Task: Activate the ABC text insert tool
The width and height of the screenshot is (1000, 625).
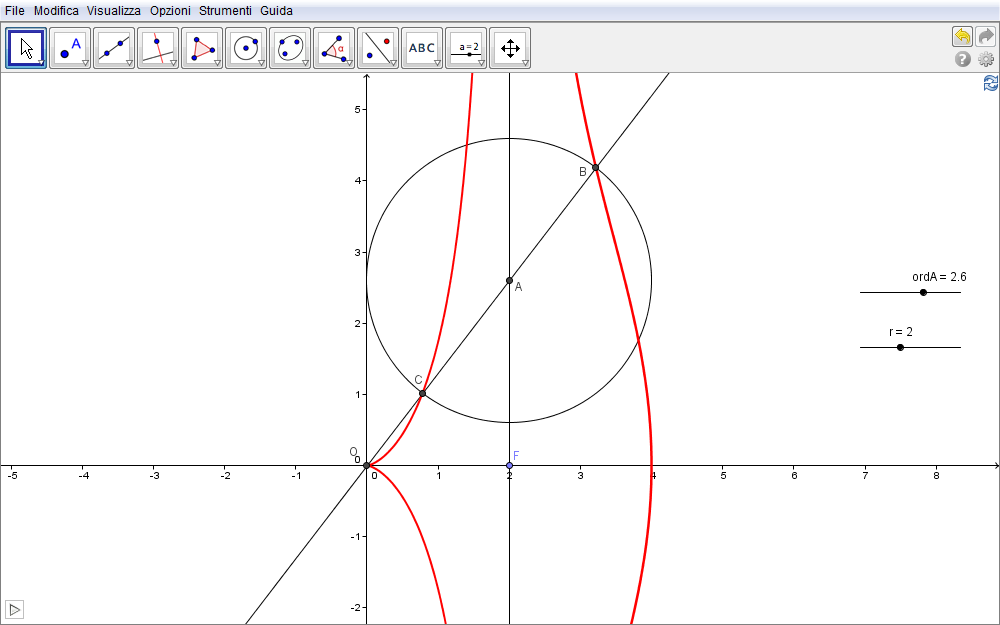Action: click(422, 47)
